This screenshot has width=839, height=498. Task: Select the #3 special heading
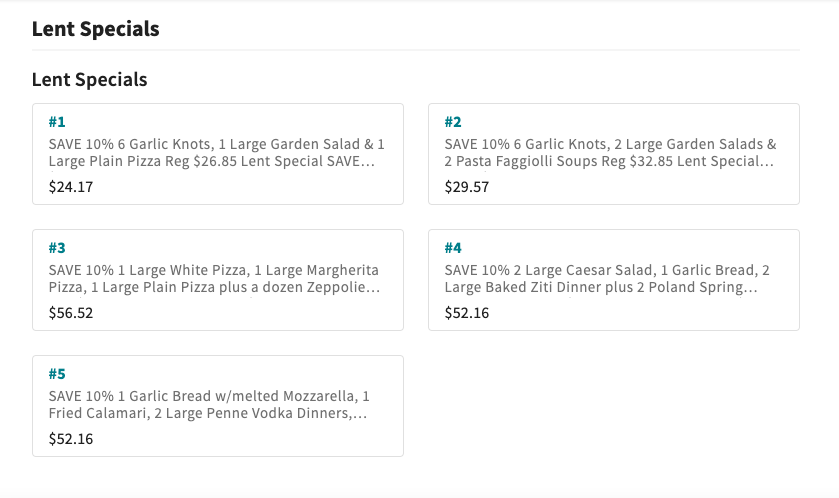[57, 248]
